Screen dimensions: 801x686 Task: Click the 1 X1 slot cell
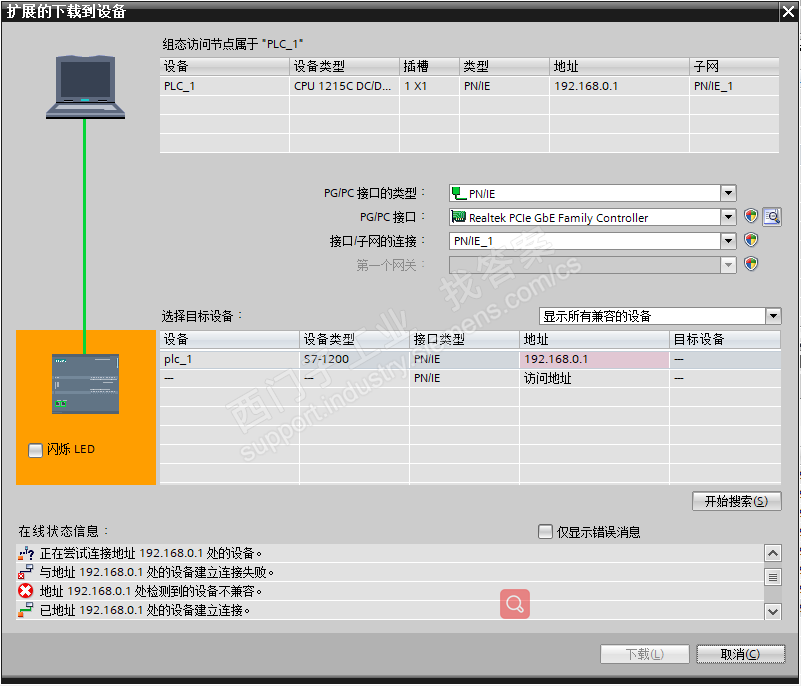point(429,86)
